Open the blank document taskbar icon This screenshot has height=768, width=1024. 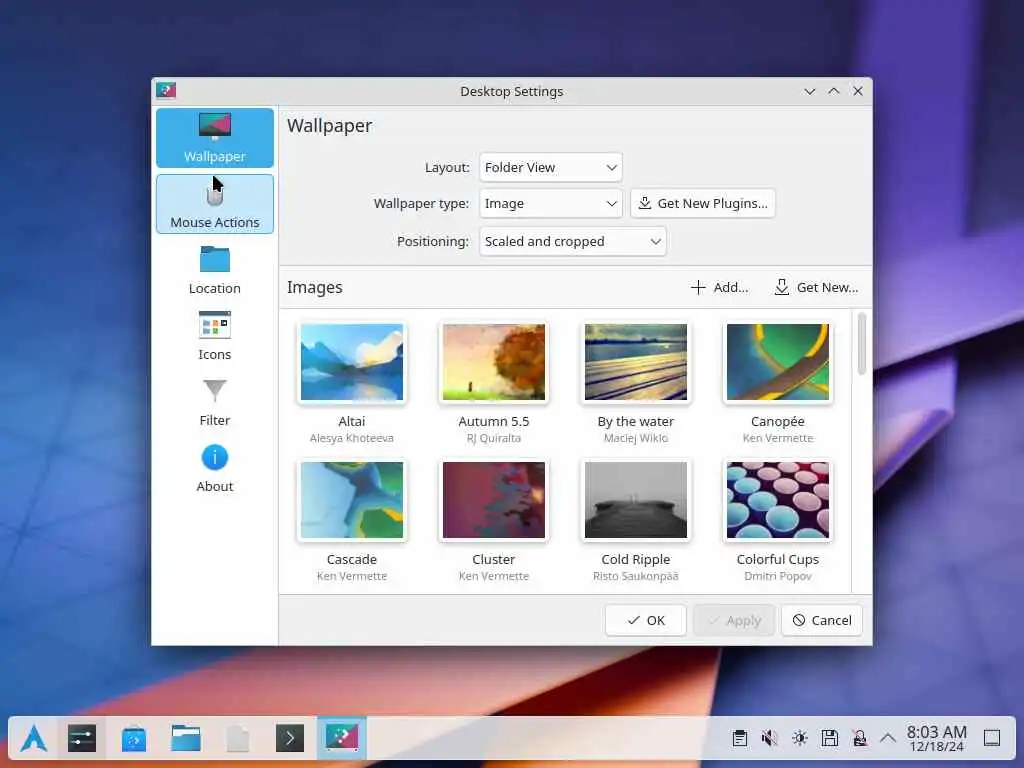238,739
